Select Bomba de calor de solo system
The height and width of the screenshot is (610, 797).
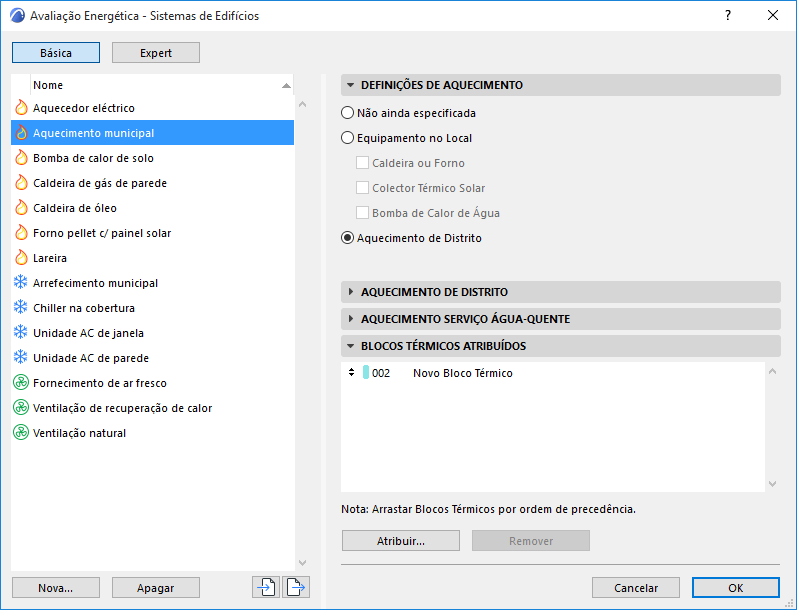[x=152, y=158]
